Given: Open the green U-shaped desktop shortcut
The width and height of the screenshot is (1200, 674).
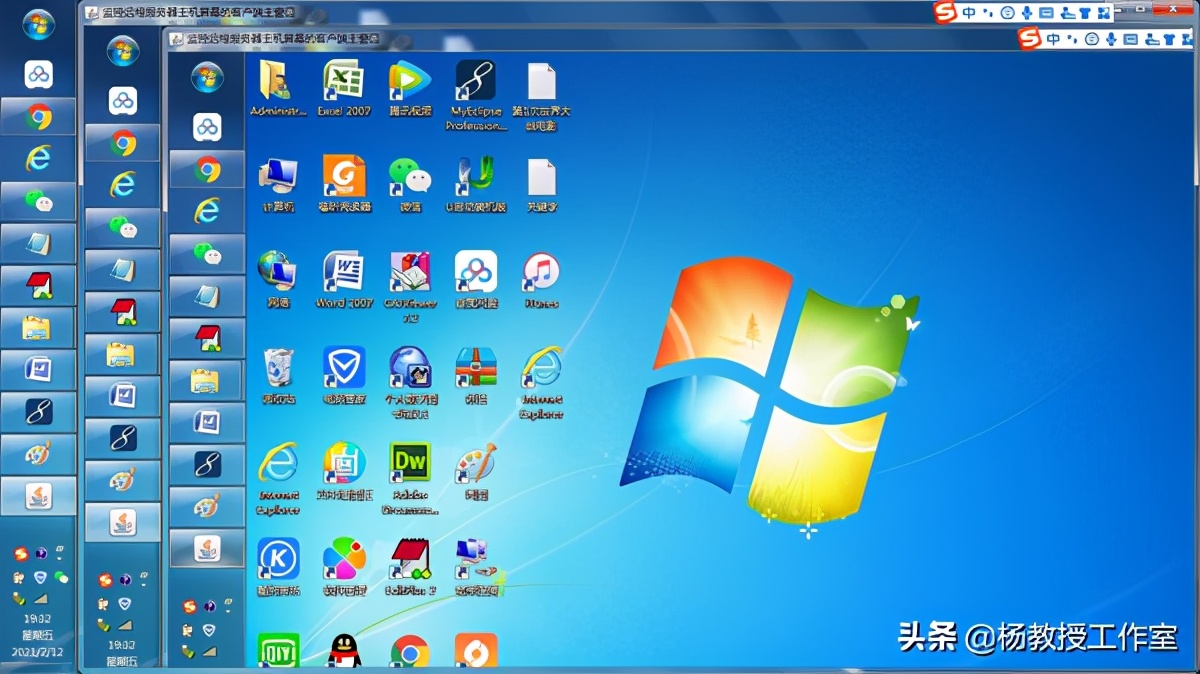Looking at the screenshot, I should [x=476, y=184].
